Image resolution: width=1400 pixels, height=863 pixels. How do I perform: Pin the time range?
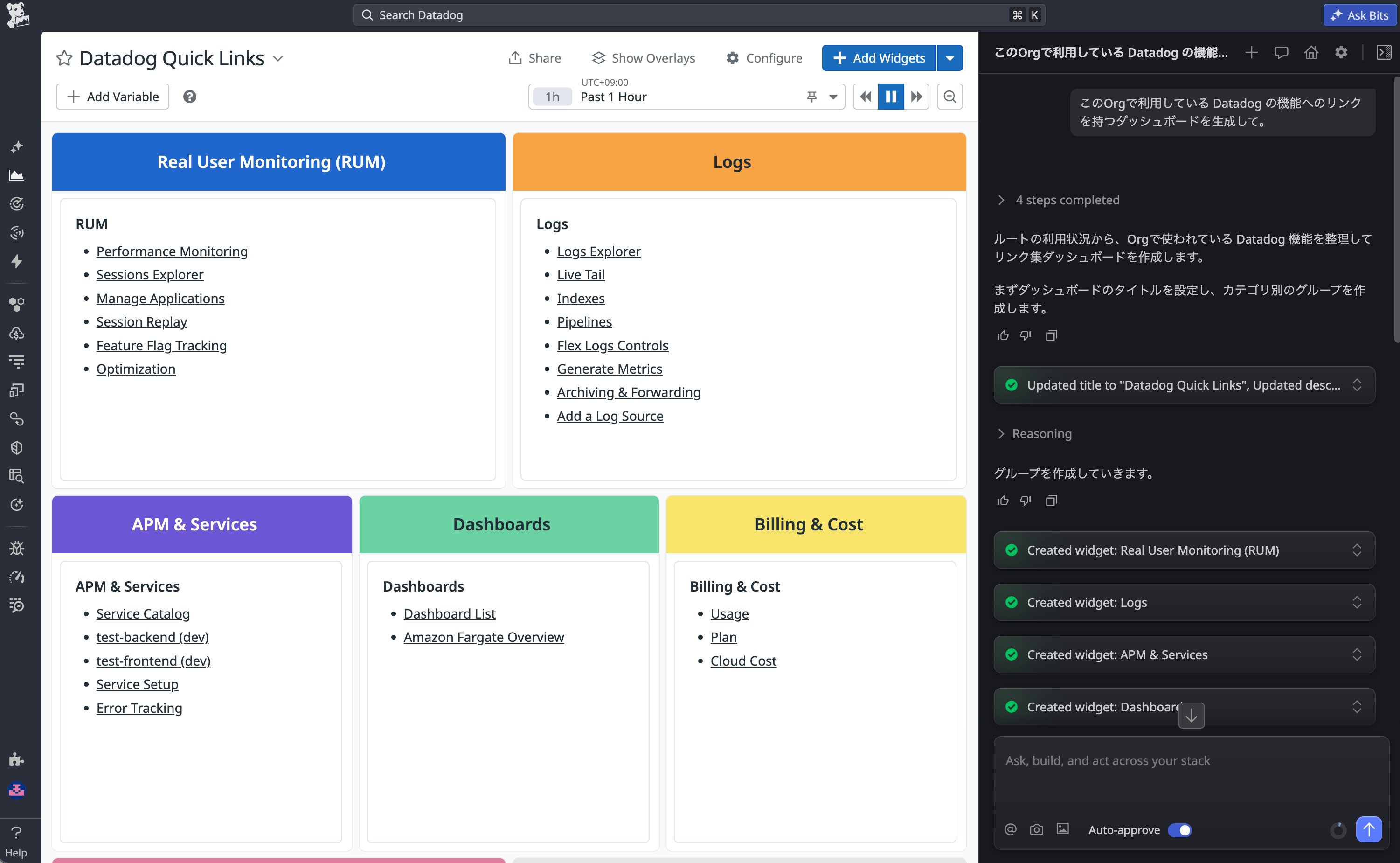coord(811,97)
